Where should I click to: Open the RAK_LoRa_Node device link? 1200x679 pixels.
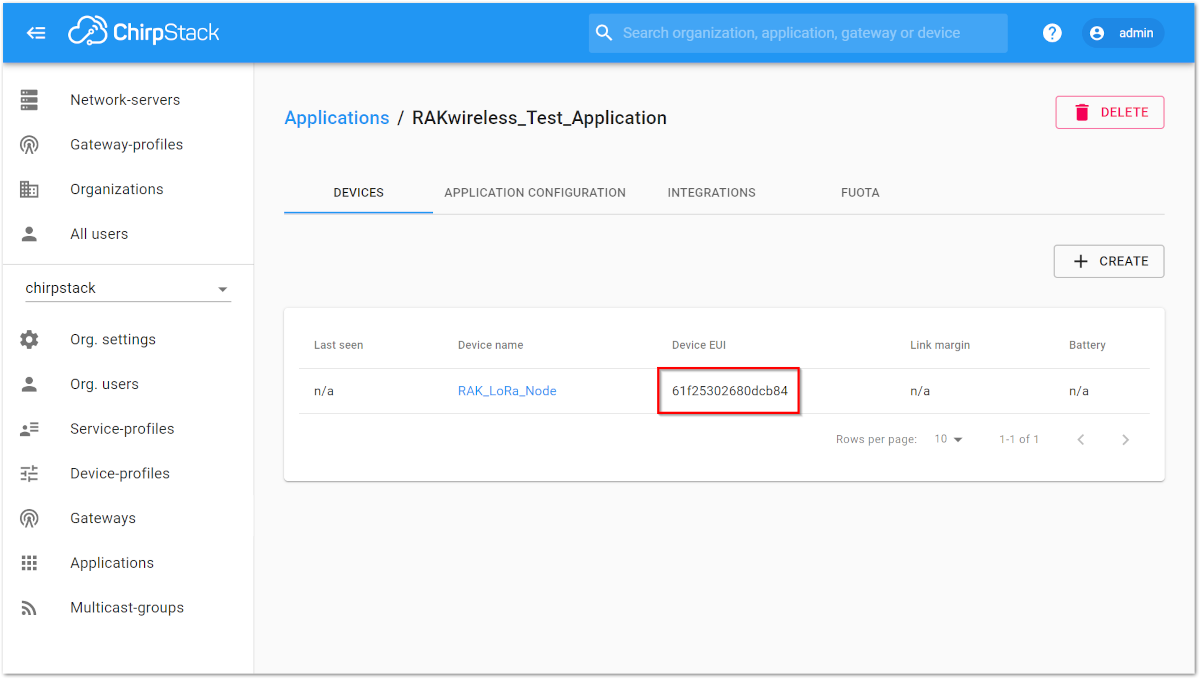pos(507,391)
